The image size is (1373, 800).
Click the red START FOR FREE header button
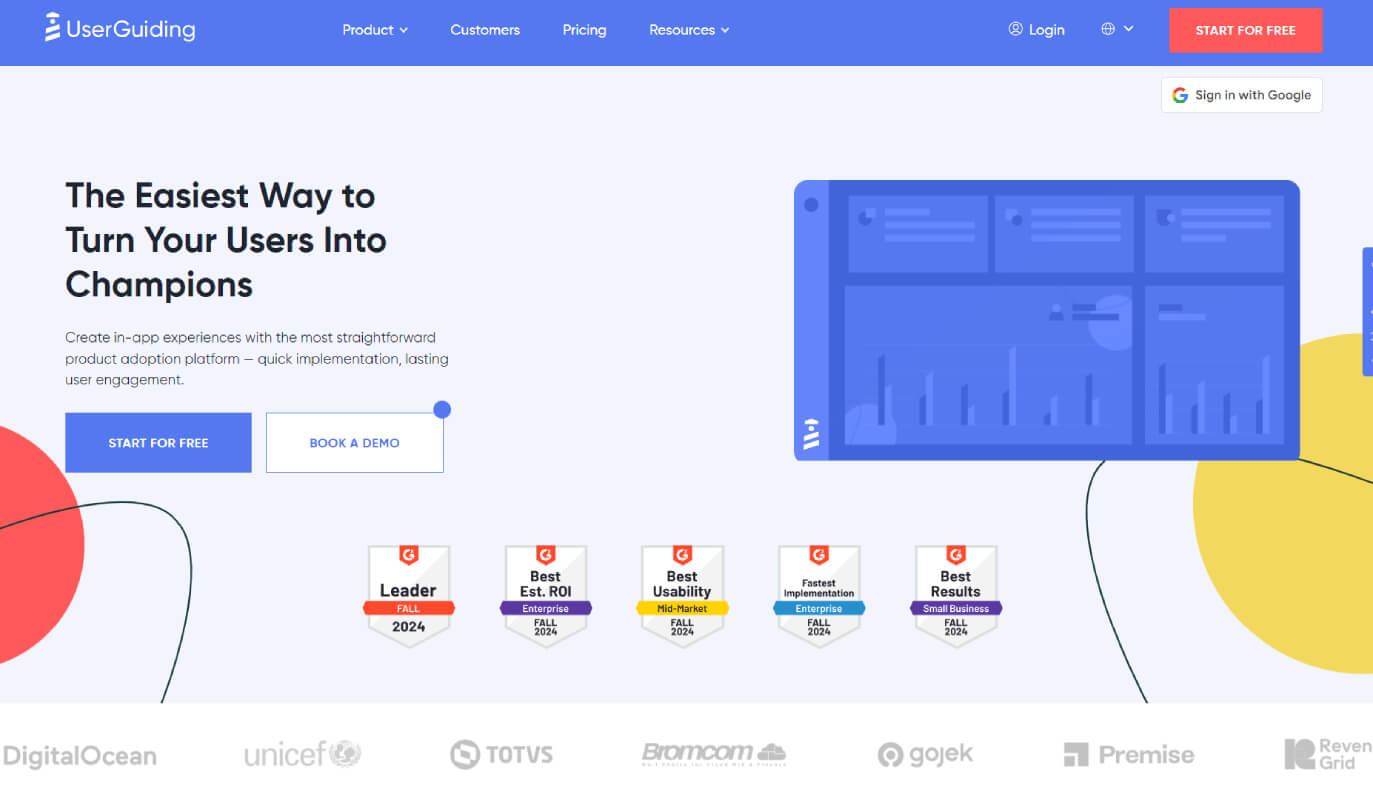click(x=1245, y=30)
